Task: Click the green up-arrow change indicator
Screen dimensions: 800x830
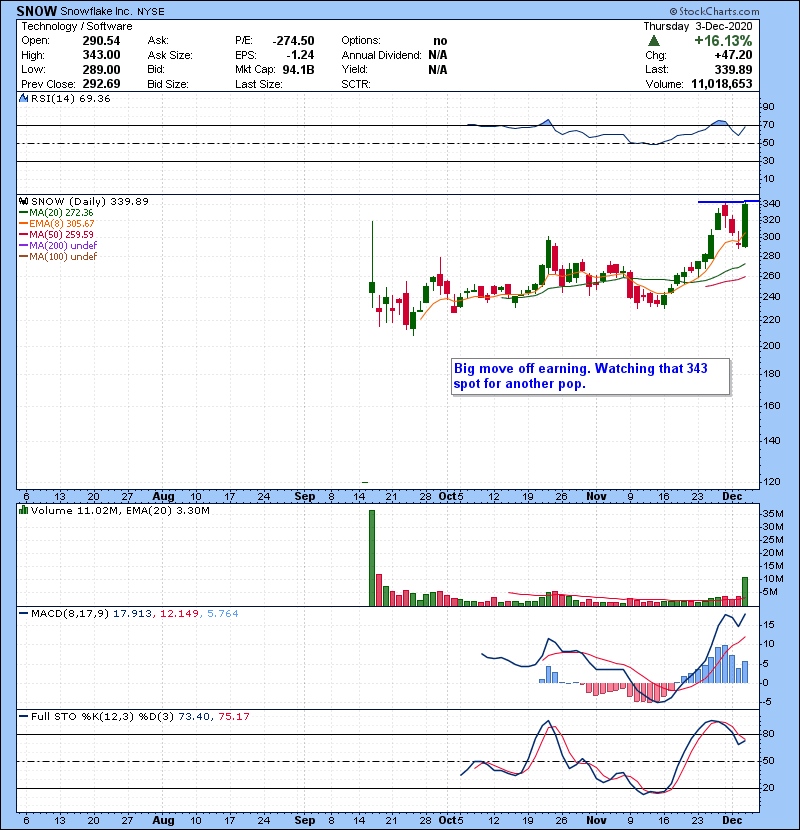Action: [x=654, y=41]
